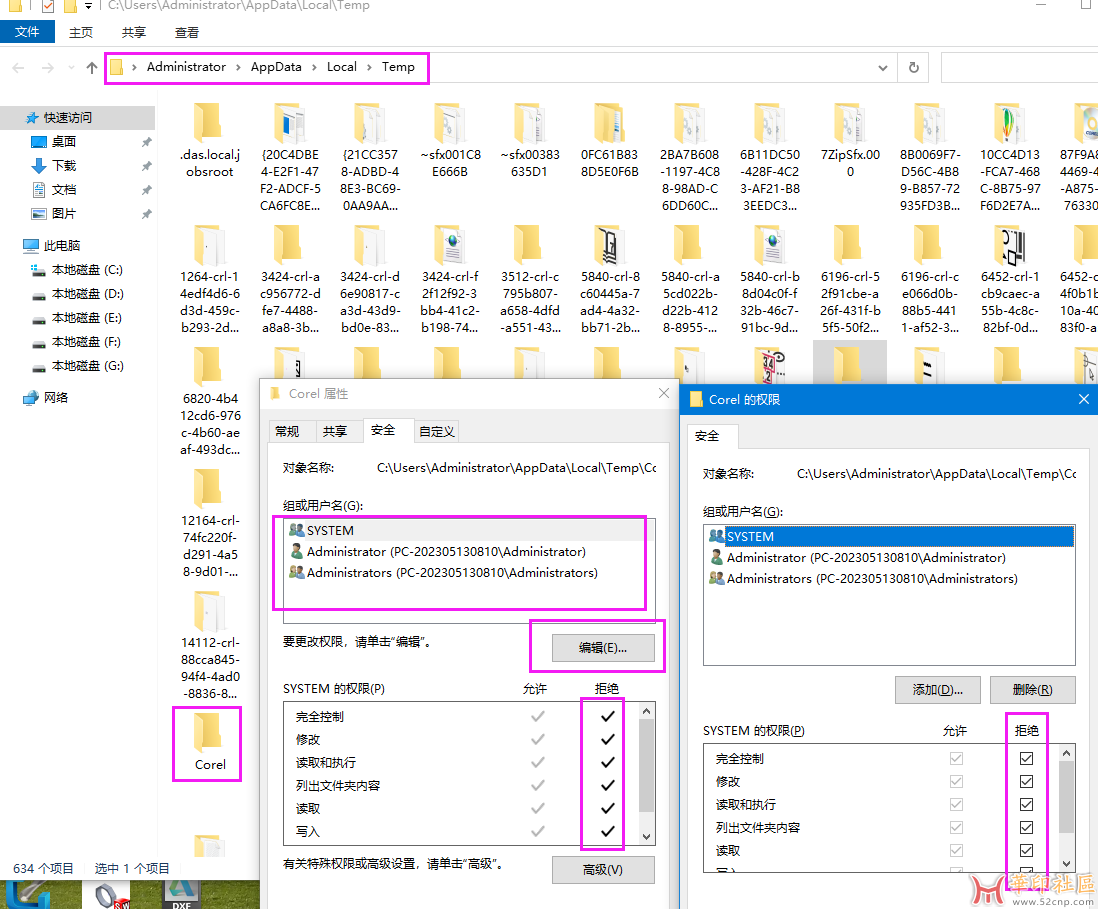Image resolution: width=1098 pixels, height=909 pixels.
Task: Open the 12164-crl-74fc220f folder
Action: tap(209, 523)
